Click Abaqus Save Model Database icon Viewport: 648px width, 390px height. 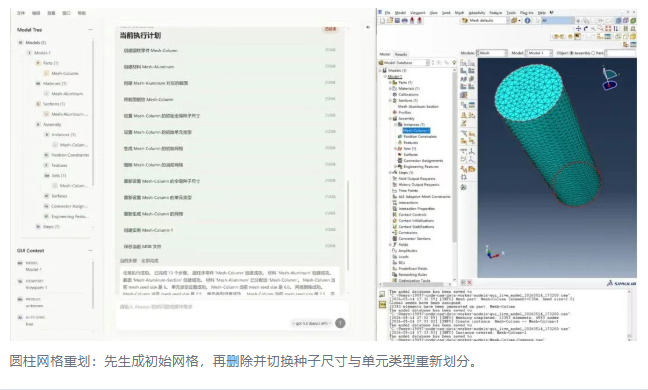(x=397, y=20)
